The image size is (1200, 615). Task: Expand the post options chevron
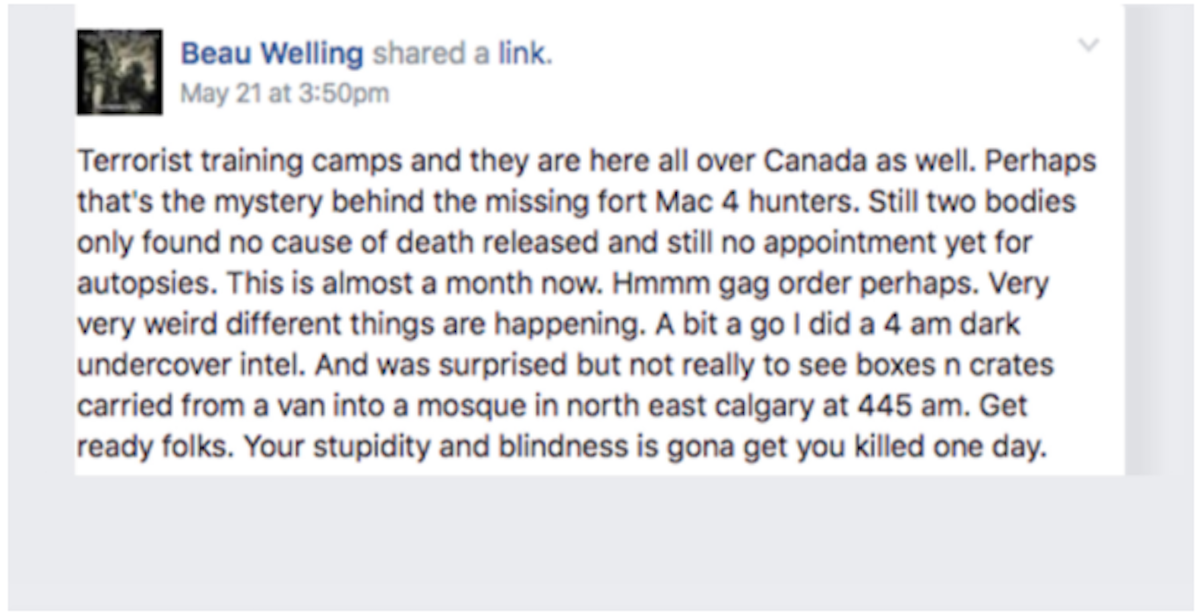click(1090, 45)
